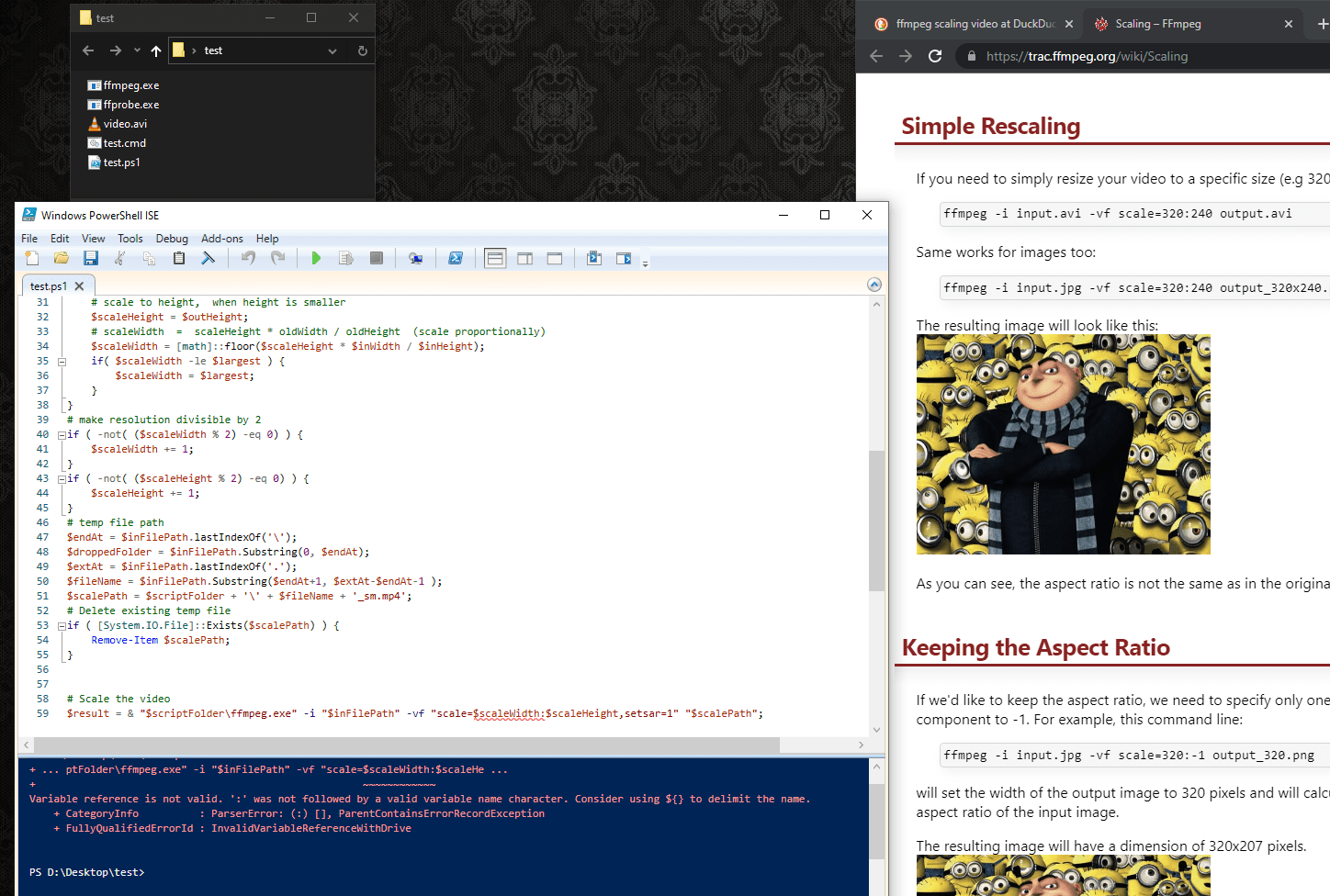Start PowerShell in a separate window icon
This screenshot has width=1330, height=896.
click(455, 259)
